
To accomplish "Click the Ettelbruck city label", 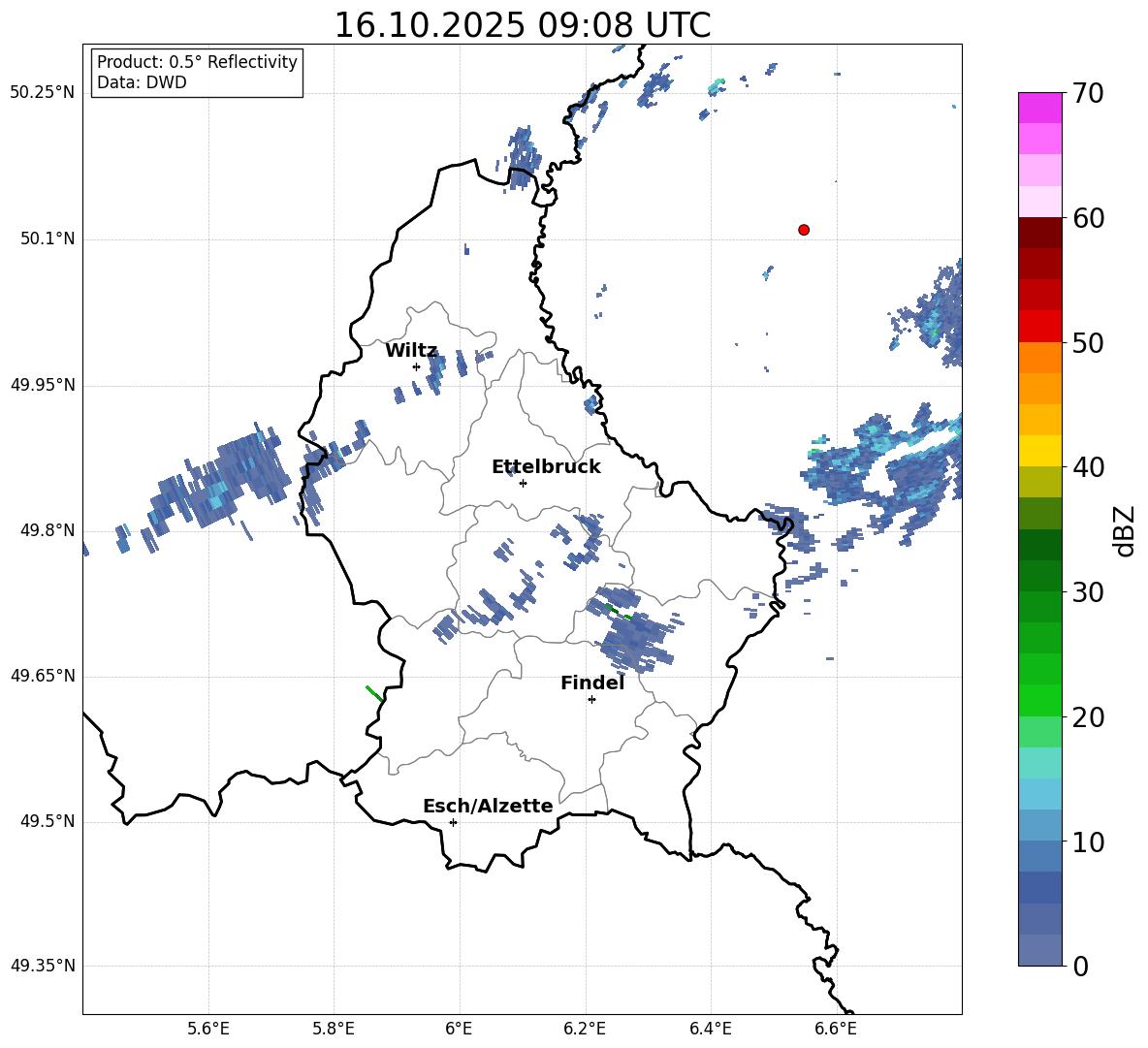I will [x=546, y=467].
